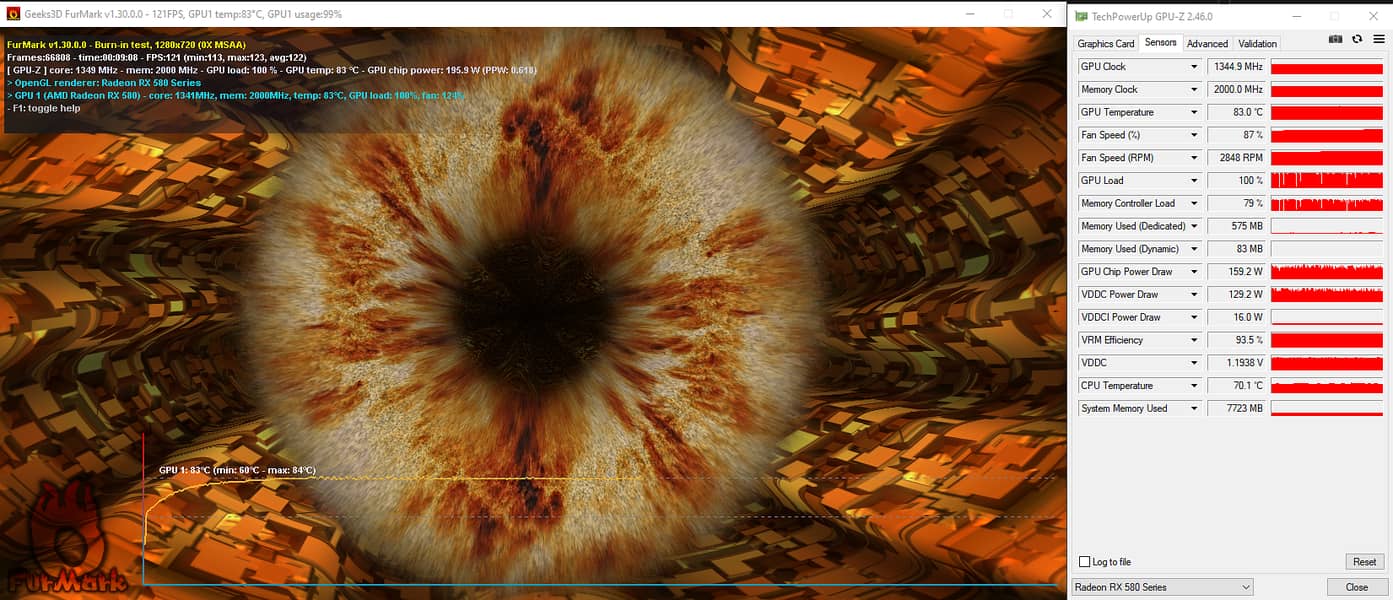
Task: Click the GPU Load history graph
Action: click(1328, 181)
